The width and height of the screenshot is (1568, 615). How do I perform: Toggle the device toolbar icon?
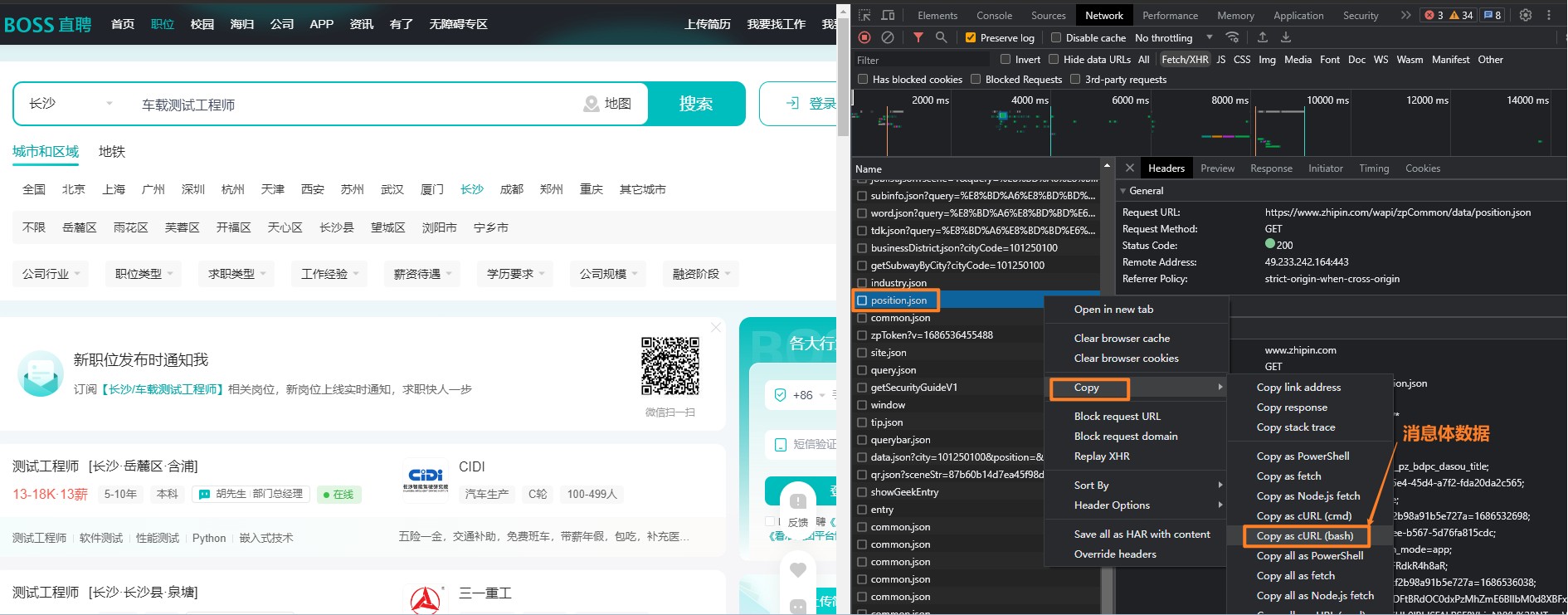coord(888,15)
